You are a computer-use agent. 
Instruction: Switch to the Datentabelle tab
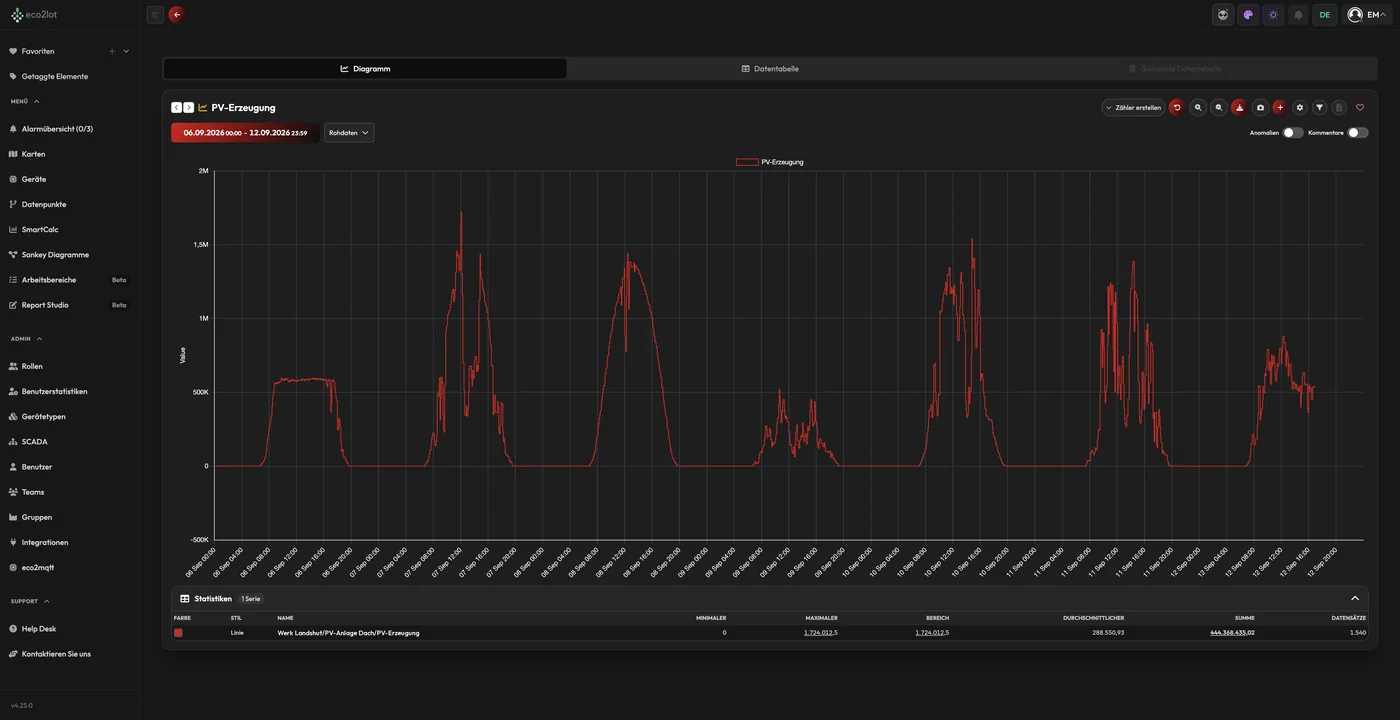click(x=770, y=68)
